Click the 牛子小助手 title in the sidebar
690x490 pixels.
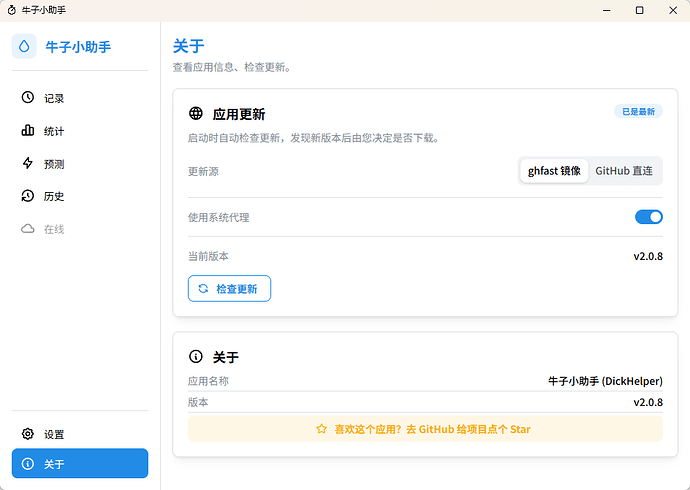click(78, 47)
